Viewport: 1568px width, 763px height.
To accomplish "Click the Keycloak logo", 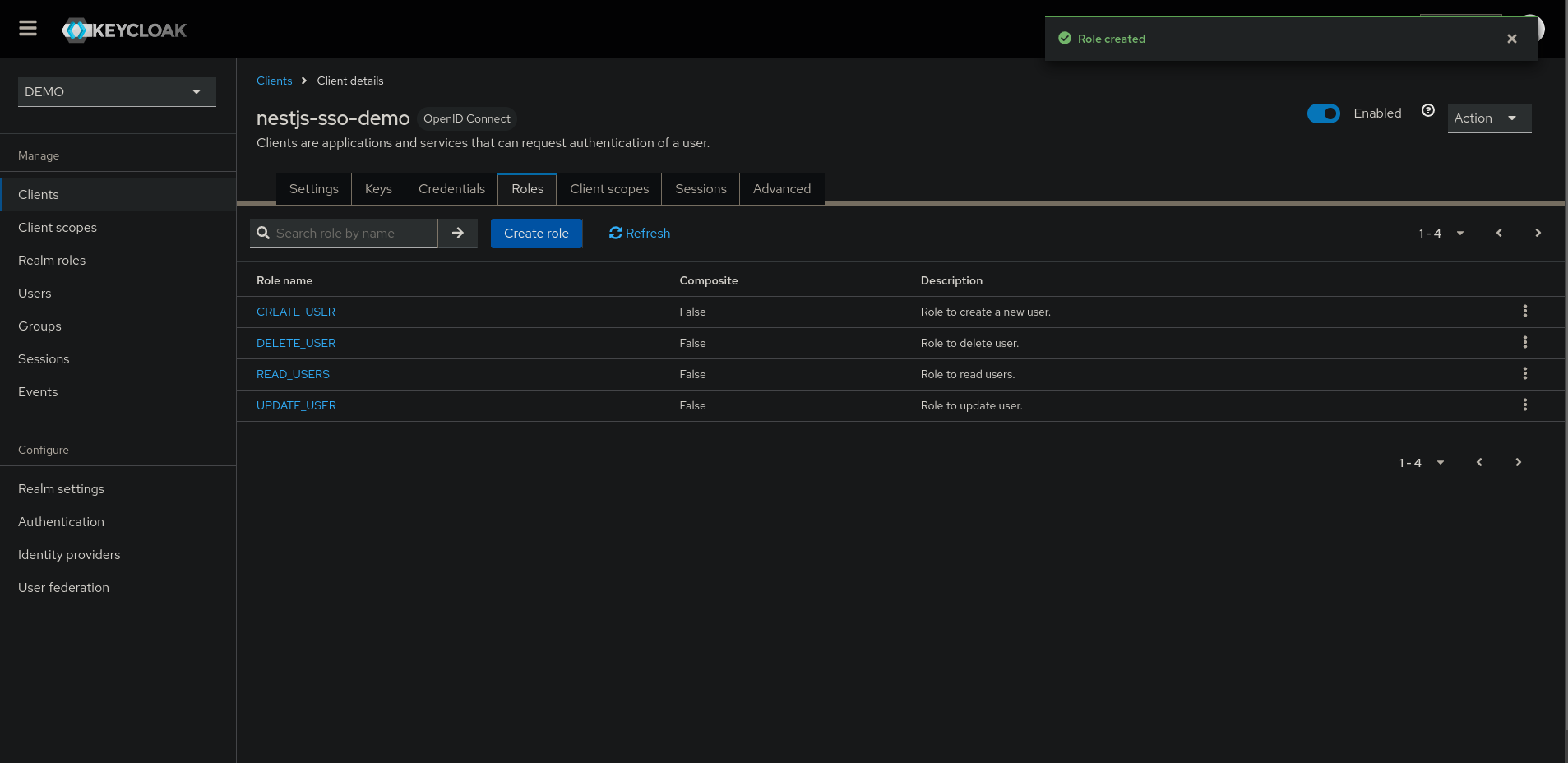I will (x=124, y=30).
